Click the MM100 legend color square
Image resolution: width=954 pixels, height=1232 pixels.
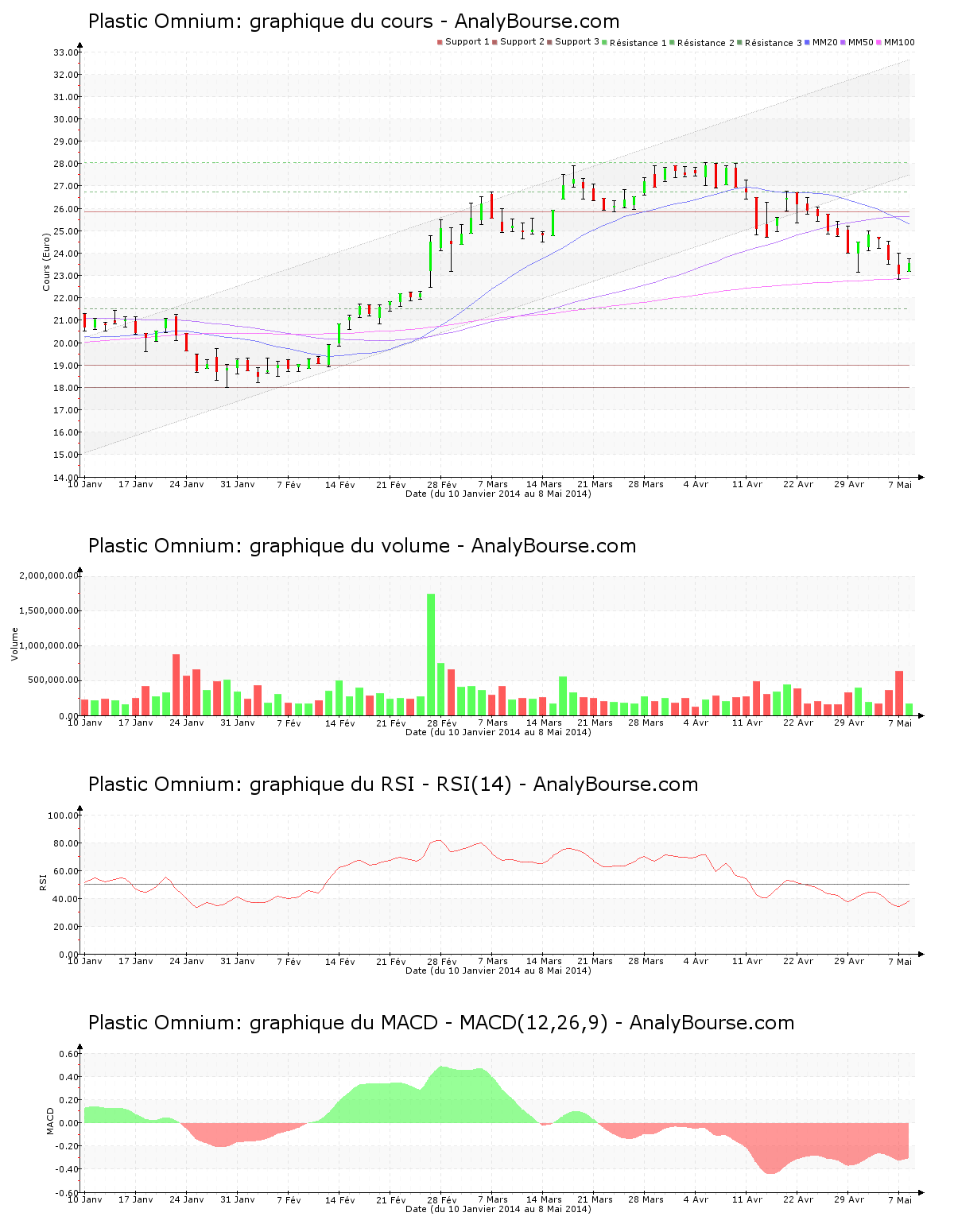pyautogui.click(x=879, y=42)
